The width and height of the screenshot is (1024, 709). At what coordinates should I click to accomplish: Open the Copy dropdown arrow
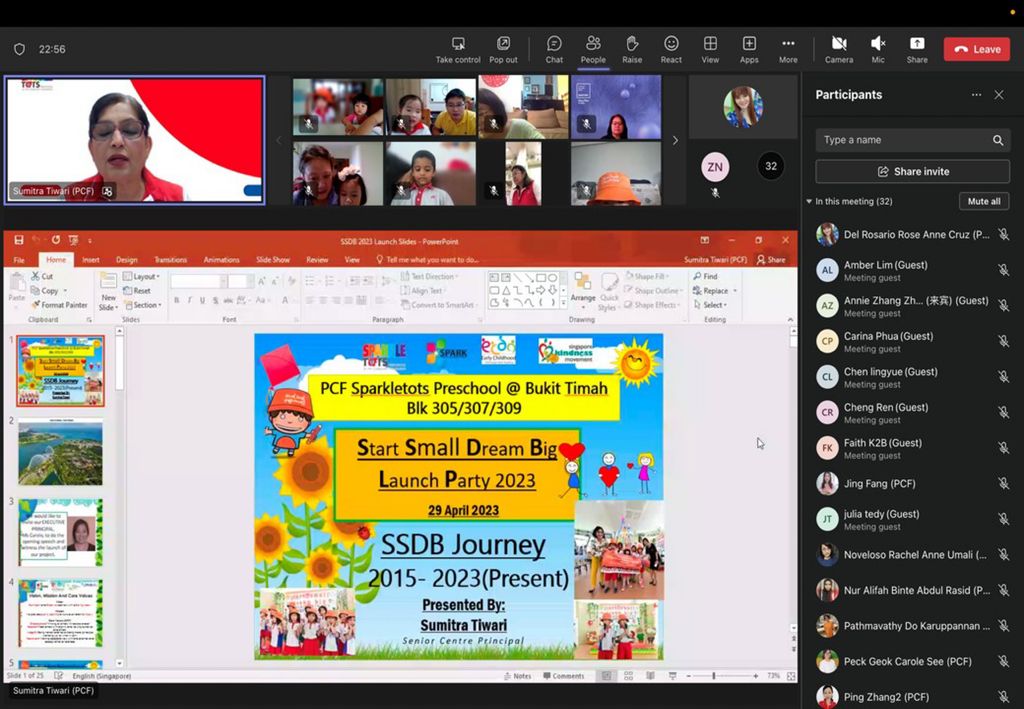click(65, 291)
